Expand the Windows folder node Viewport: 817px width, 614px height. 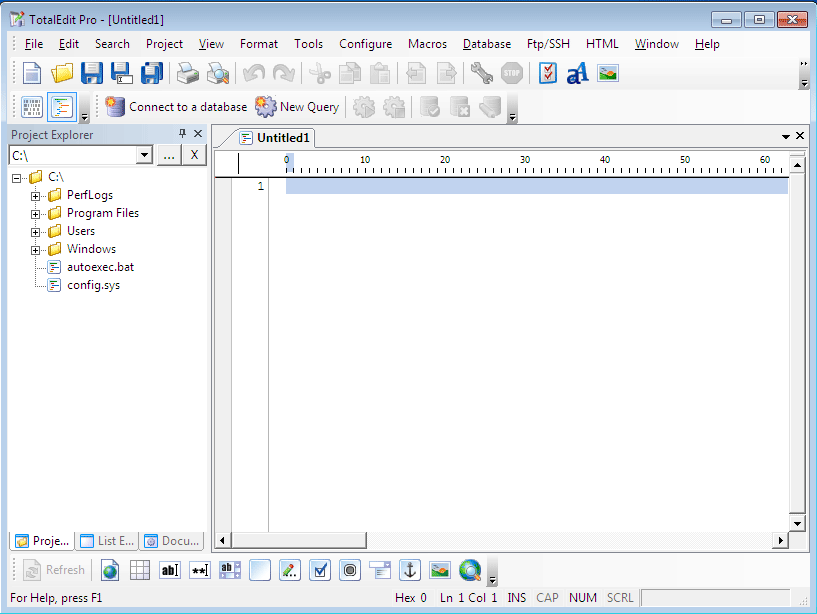(x=35, y=250)
